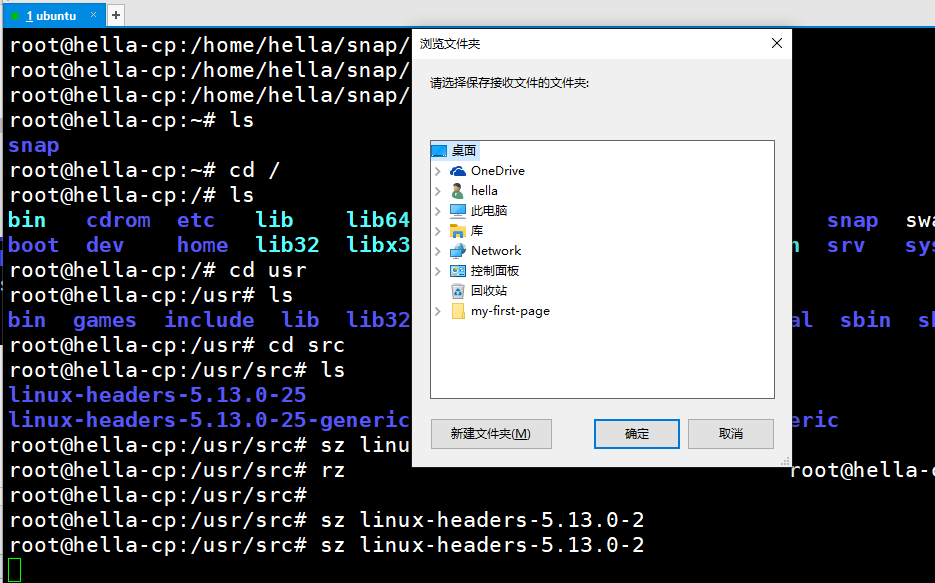Select the 库 label
Screen dimensions: 935x583
pos(477,231)
